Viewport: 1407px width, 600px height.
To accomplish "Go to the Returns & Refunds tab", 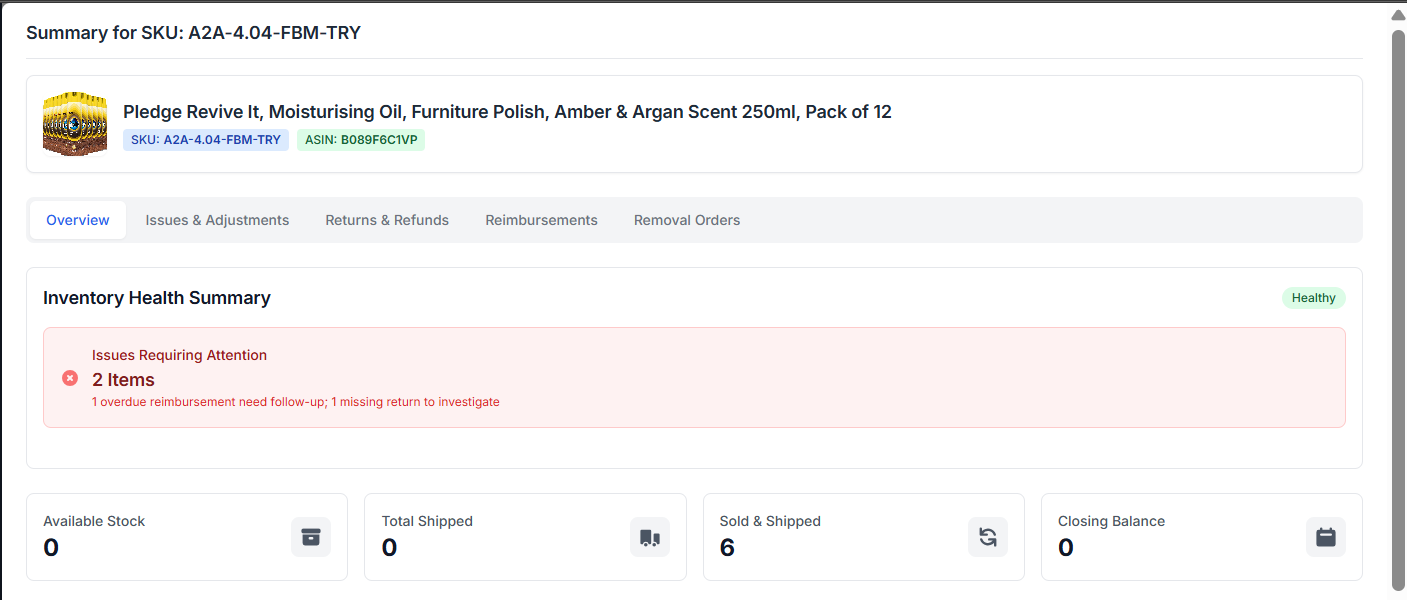I will [387, 220].
